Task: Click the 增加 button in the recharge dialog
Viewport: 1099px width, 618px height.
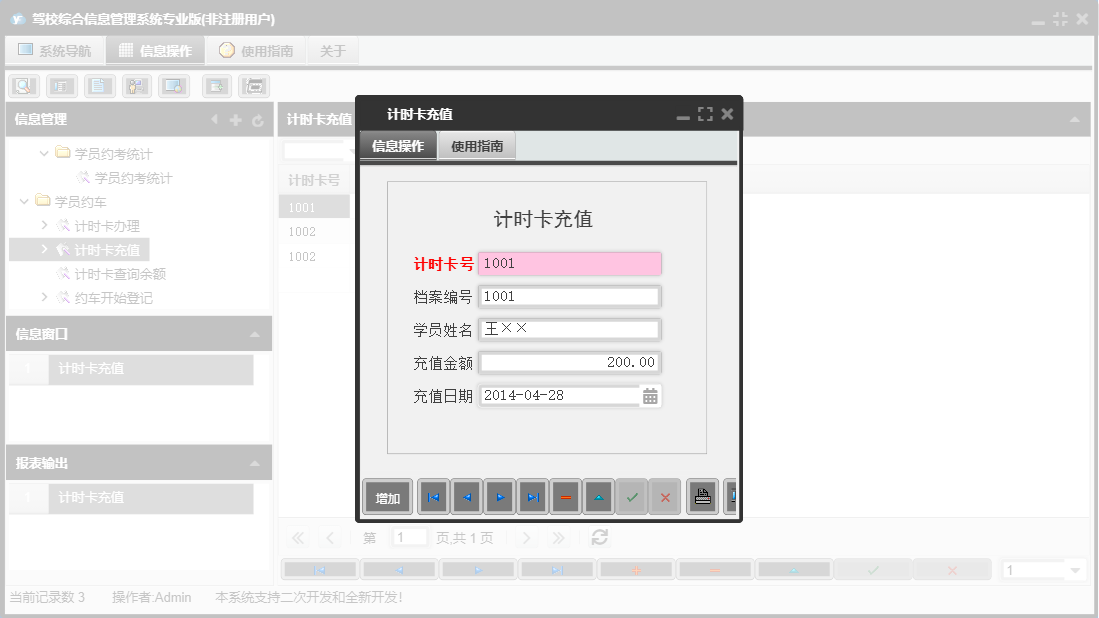Action: pyautogui.click(x=386, y=496)
